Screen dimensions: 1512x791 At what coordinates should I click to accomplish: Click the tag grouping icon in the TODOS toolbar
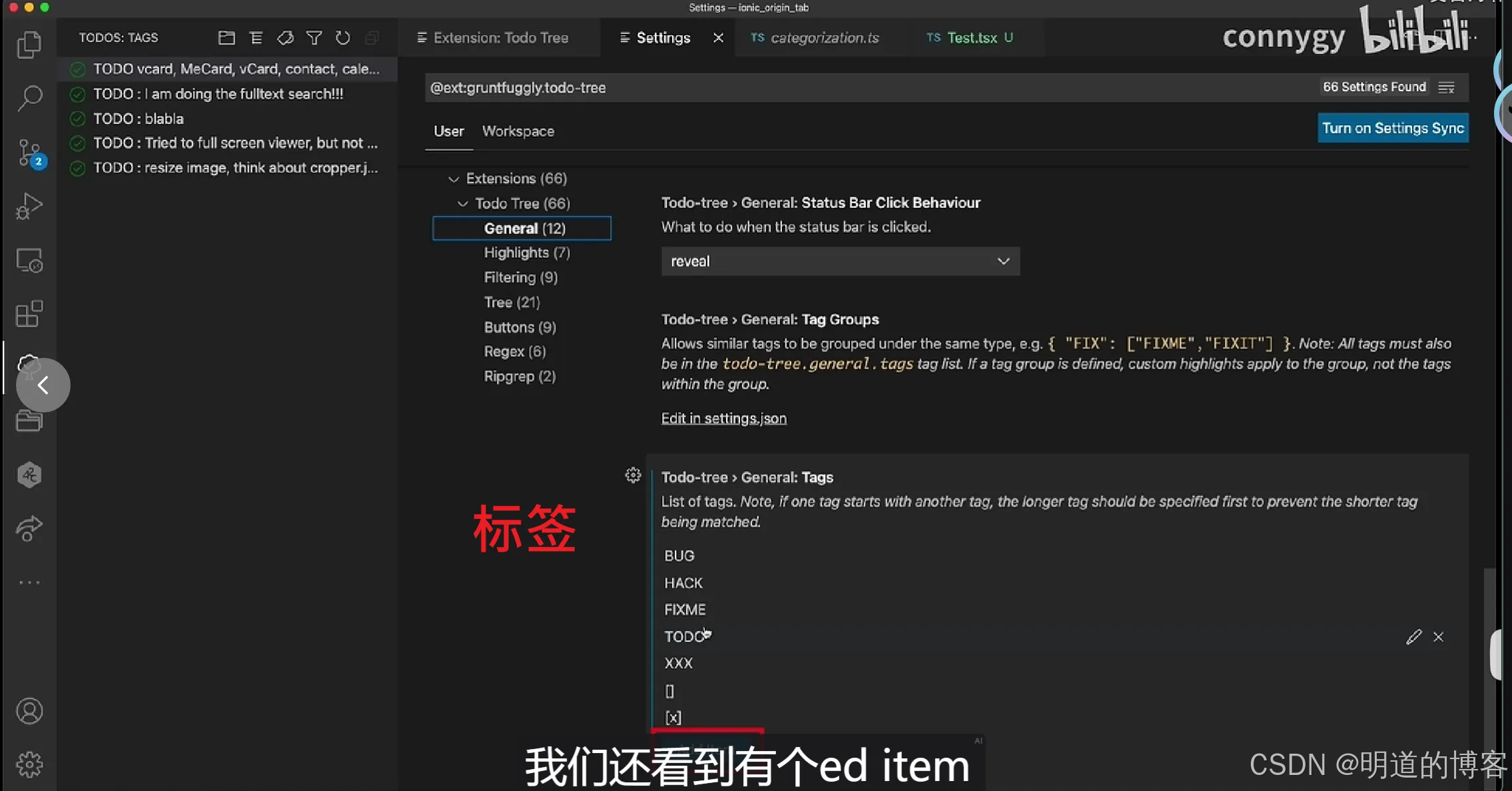click(x=285, y=38)
